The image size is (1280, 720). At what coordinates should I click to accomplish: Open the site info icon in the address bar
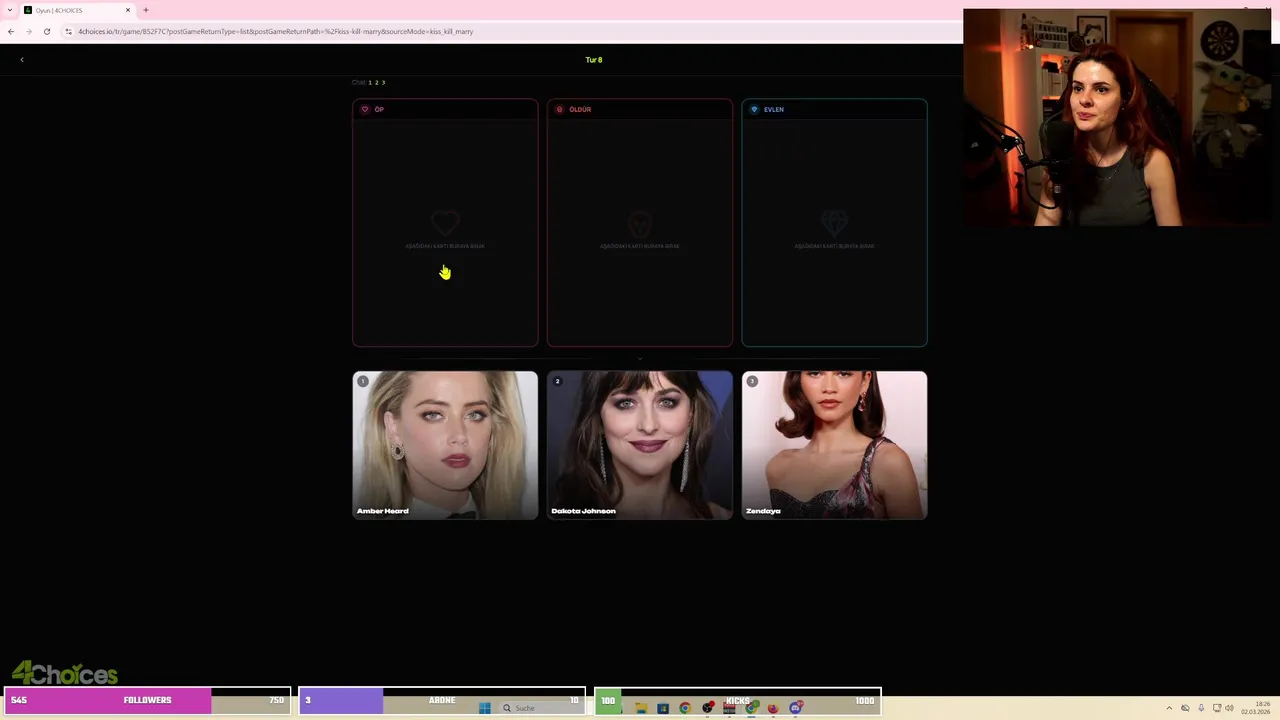pyautogui.click(x=68, y=31)
